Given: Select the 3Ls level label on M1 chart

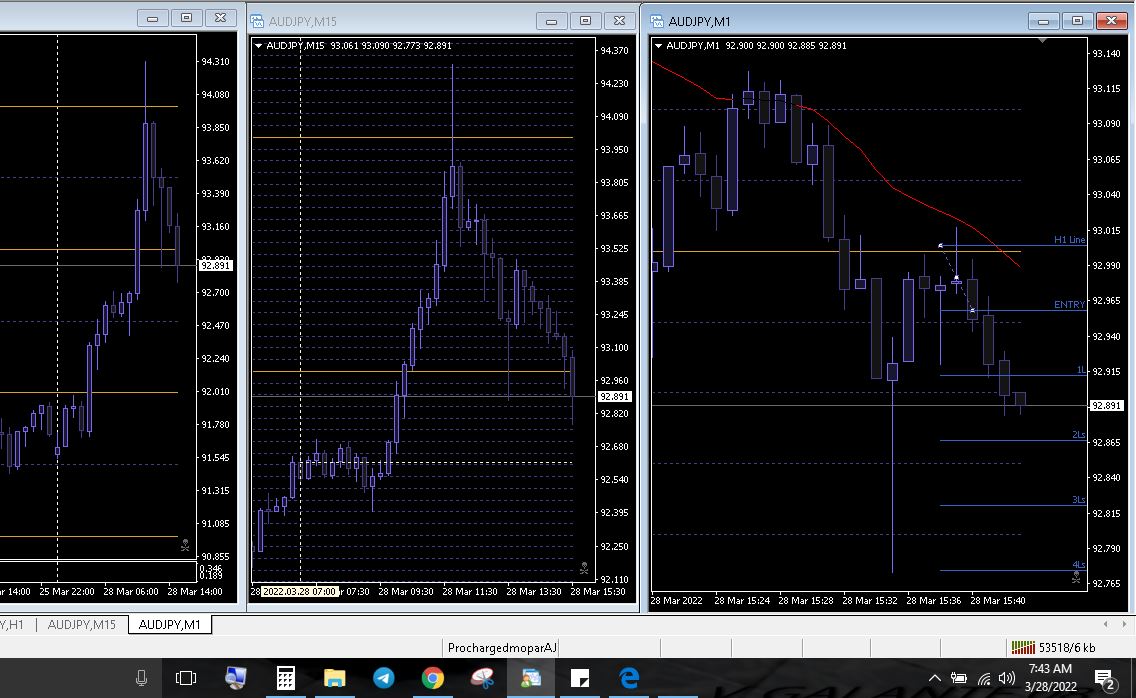Looking at the screenshot, I should 1079,500.
